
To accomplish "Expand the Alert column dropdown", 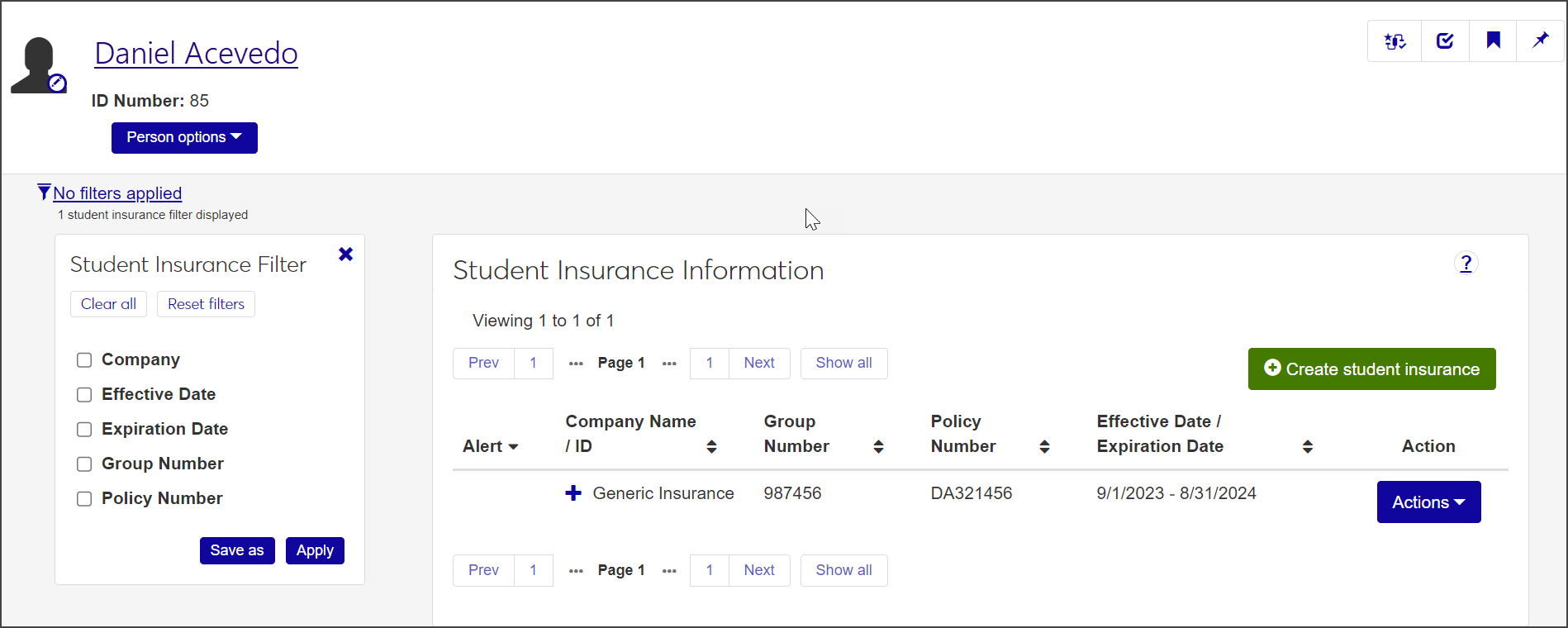I will pyautogui.click(x=491, y=446).
